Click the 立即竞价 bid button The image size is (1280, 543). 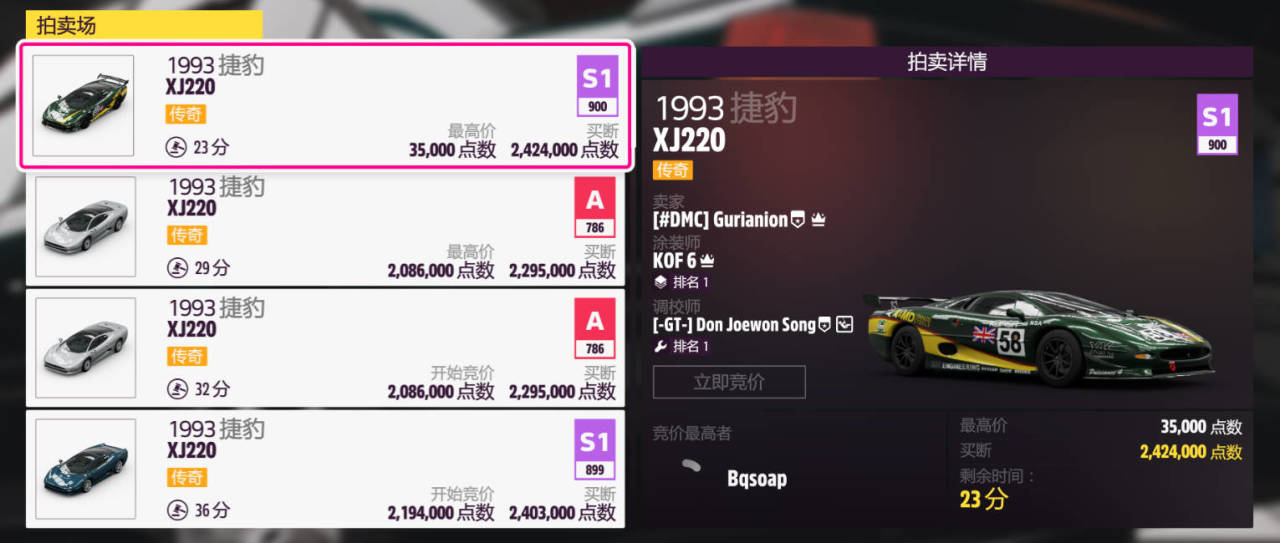pyautogui.click(x=729, y=382)
